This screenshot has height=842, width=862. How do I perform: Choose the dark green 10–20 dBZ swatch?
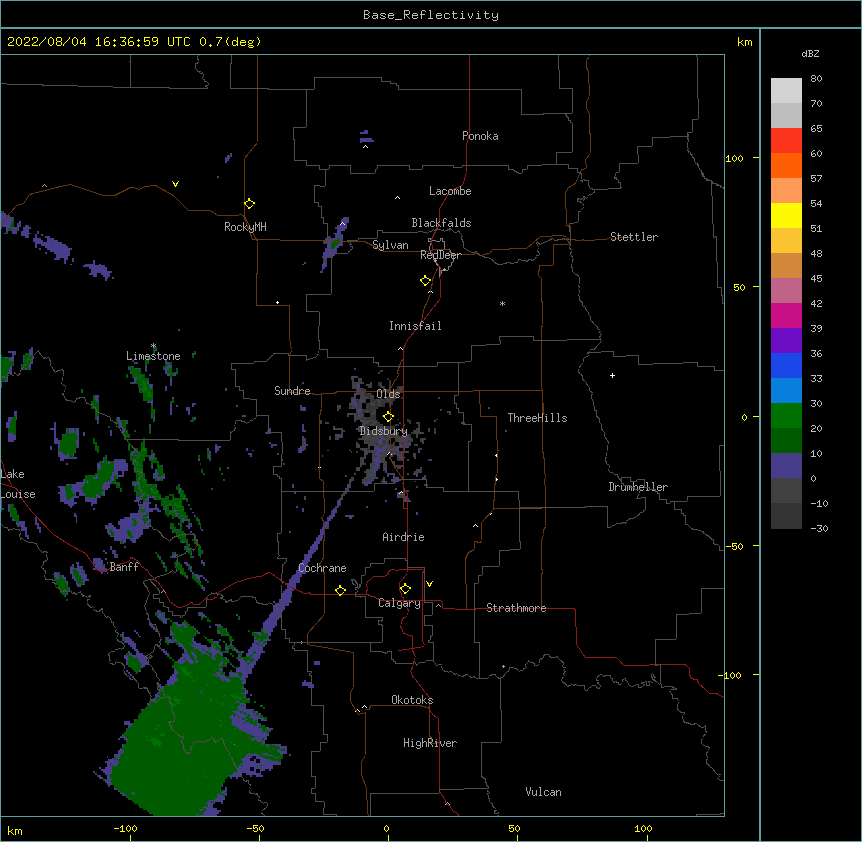point(786,441)
